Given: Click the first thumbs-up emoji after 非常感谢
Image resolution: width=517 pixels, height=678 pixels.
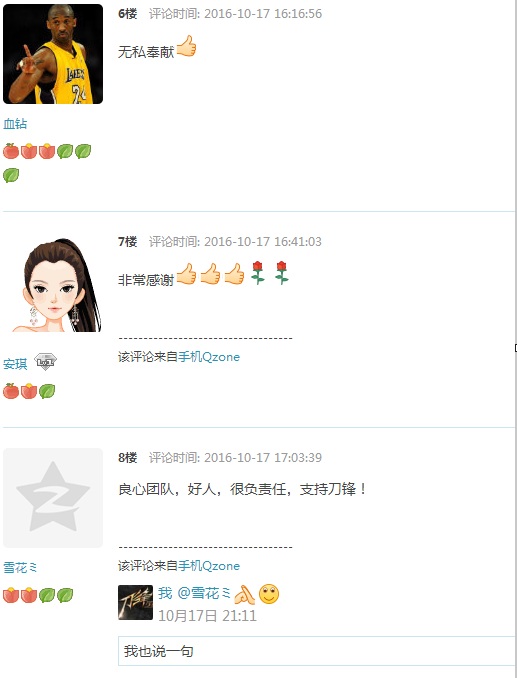Looking at the screenshot, I should pyautogui.click(x=186, y=274).
